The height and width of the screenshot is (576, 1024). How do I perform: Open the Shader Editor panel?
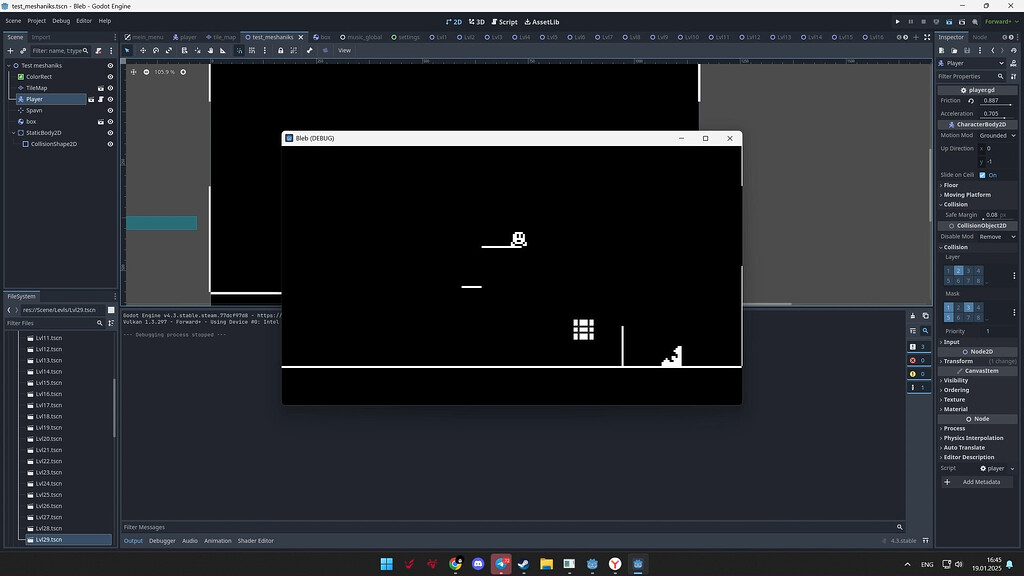pos(255,541)
